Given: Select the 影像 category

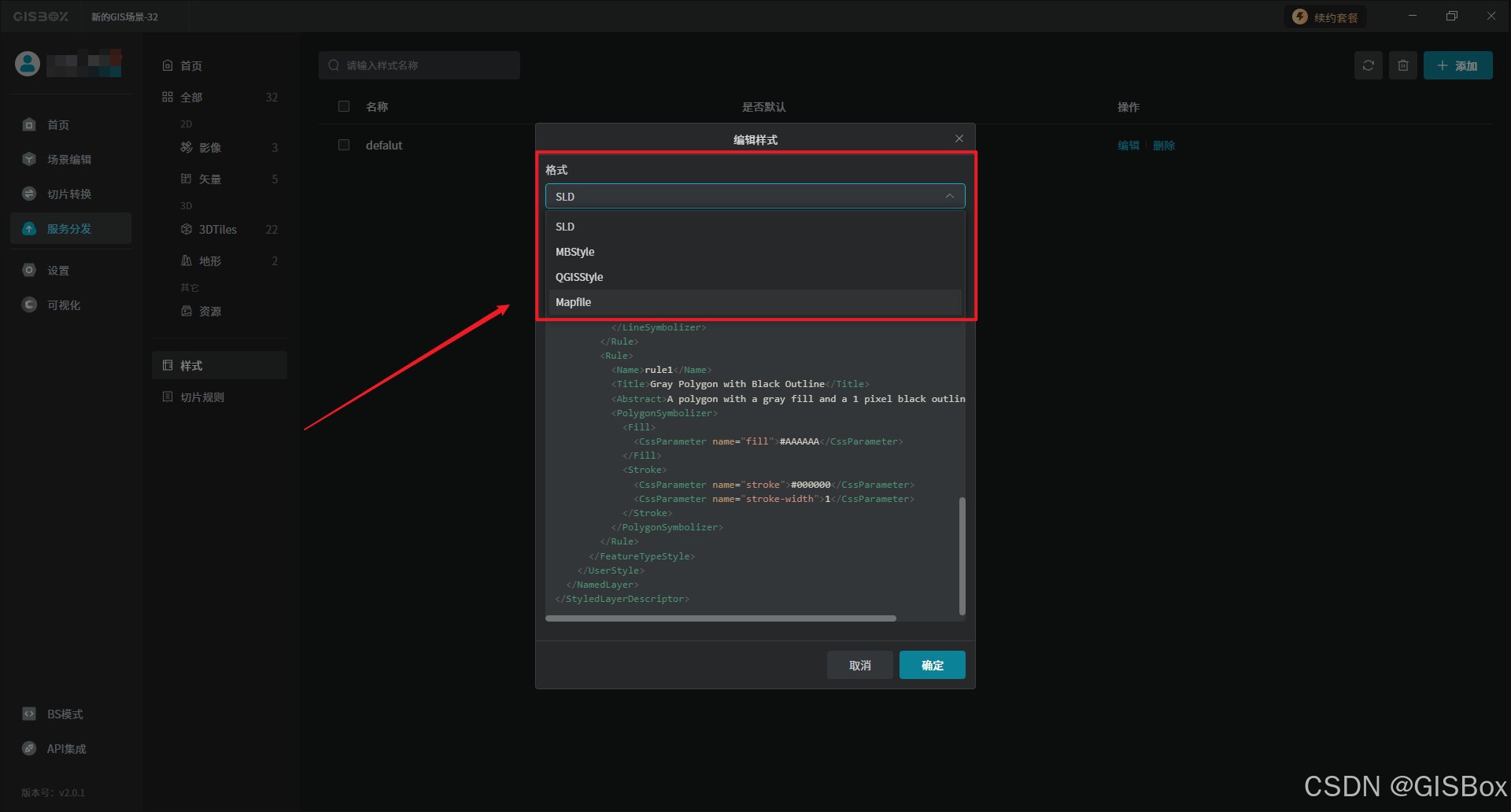Looking at the screenshot, I should click(x=220, y=147).
